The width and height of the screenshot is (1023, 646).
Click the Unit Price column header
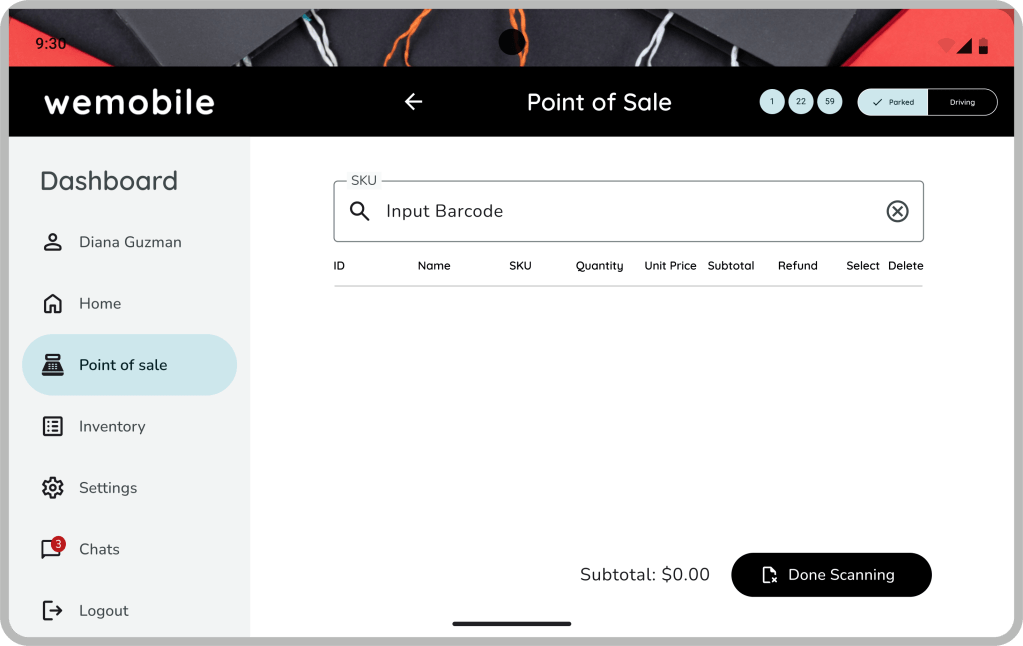click(x=670, y=266)
